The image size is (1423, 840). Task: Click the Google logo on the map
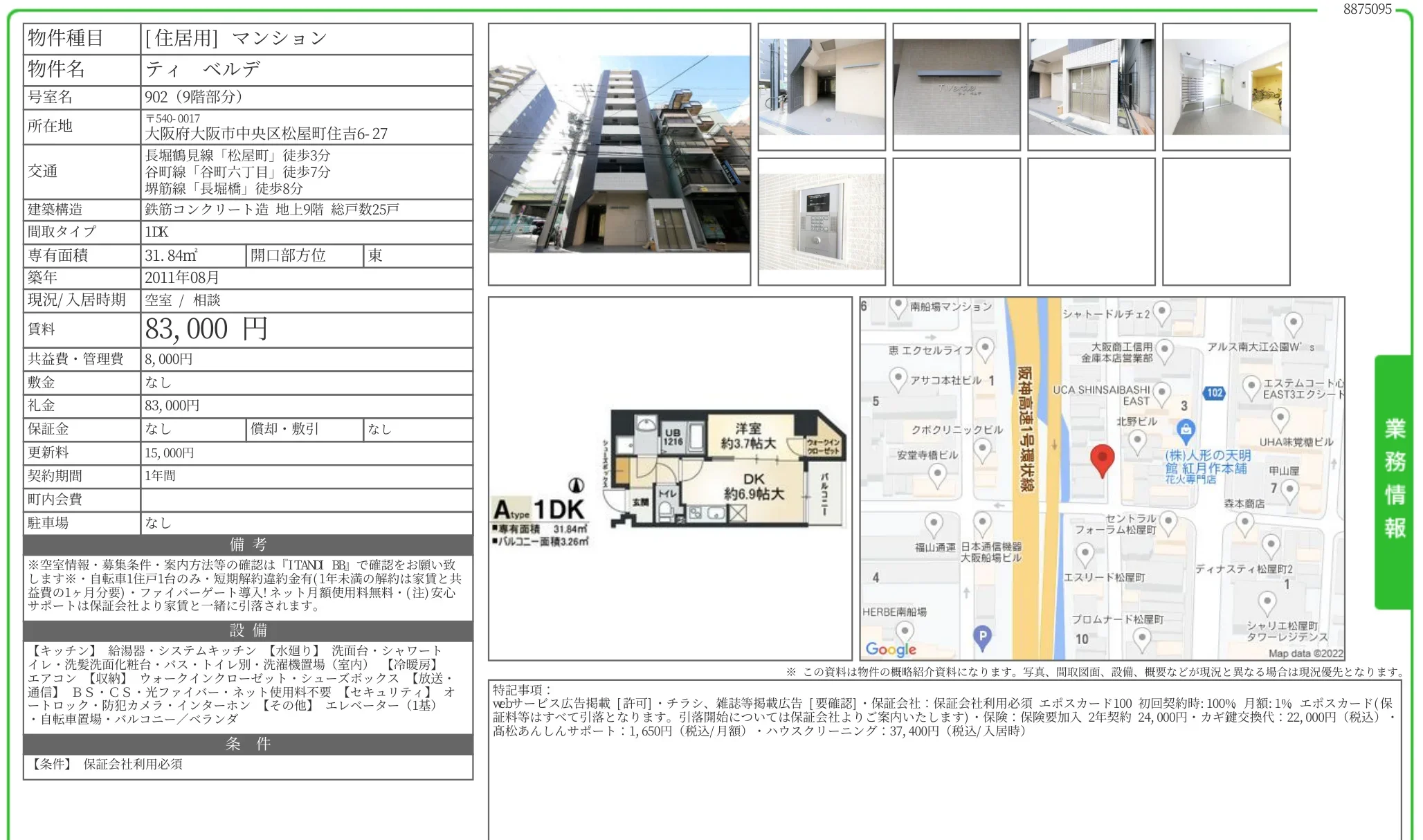[891, 648]
